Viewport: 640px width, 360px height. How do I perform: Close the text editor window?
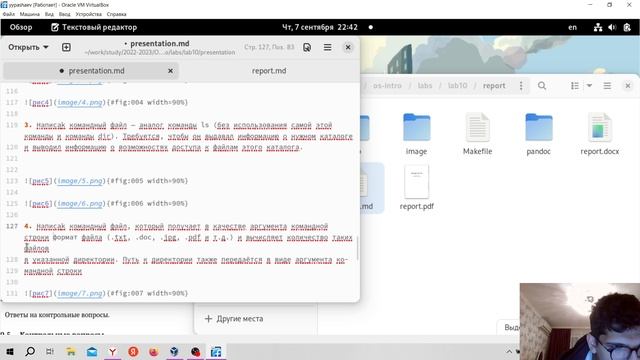coord(348,47)
